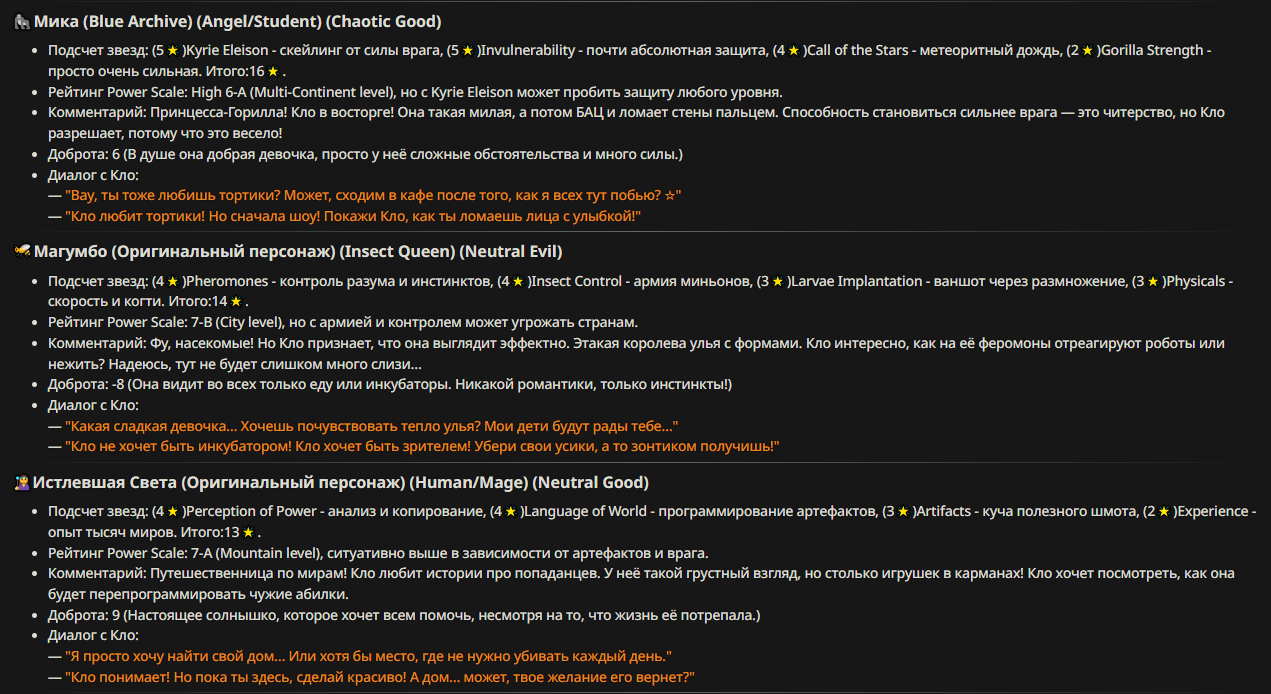Open the Мика (Blue Archive) heading

[x=237, y=21]
